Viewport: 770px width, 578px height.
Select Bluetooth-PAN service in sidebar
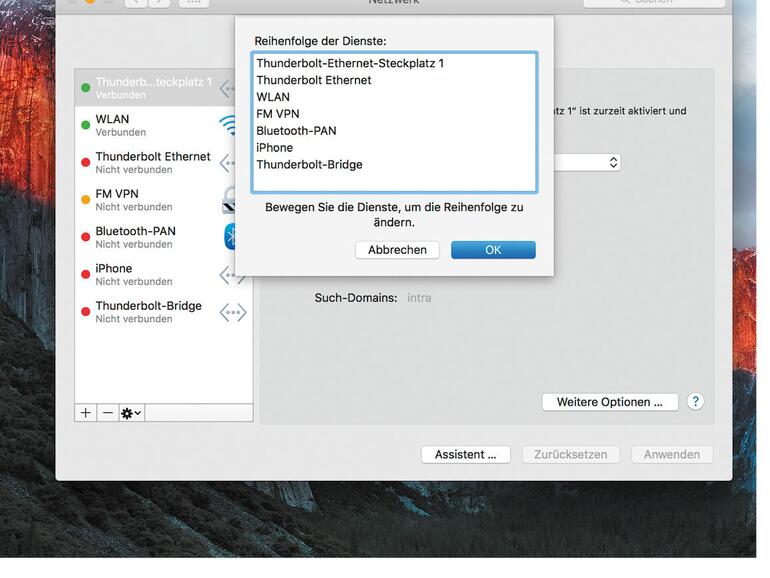(155, 237)
